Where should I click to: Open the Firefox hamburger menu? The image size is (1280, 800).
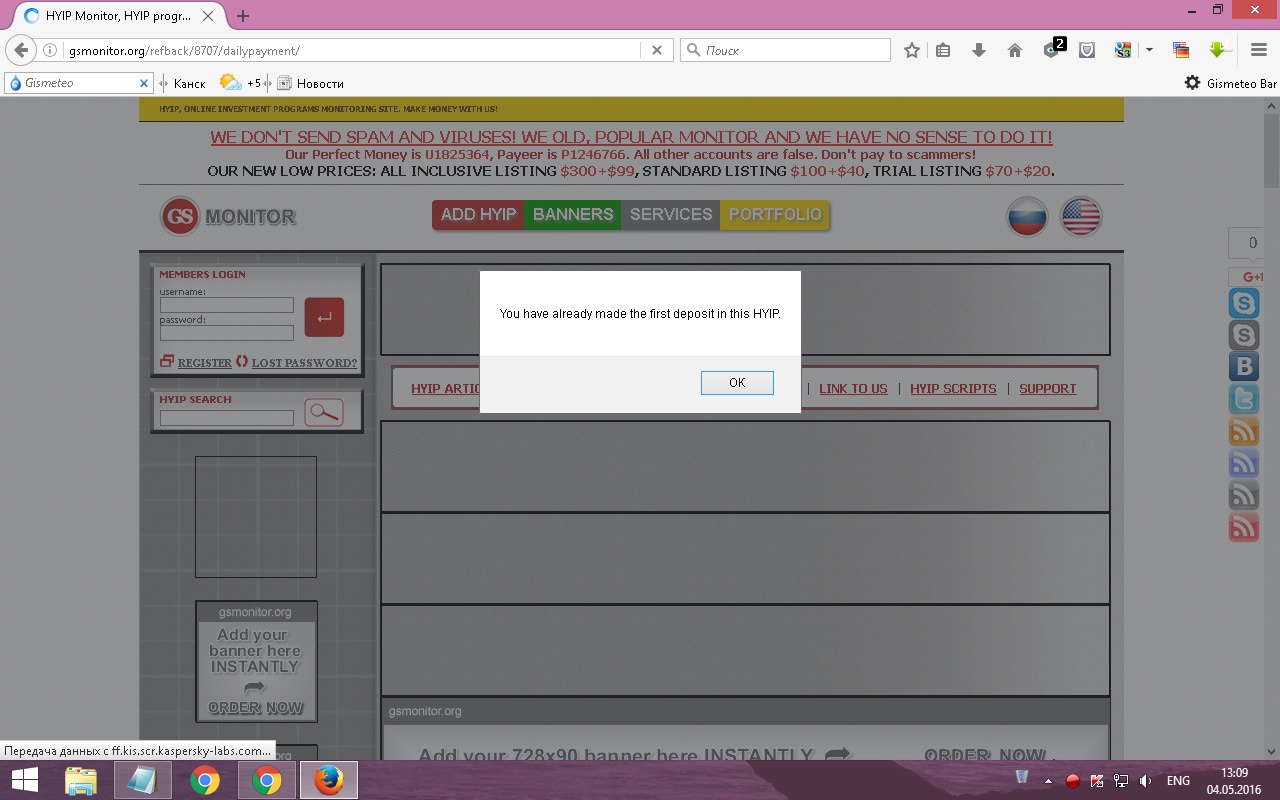pyautogui.click(x=1259, y=50)
